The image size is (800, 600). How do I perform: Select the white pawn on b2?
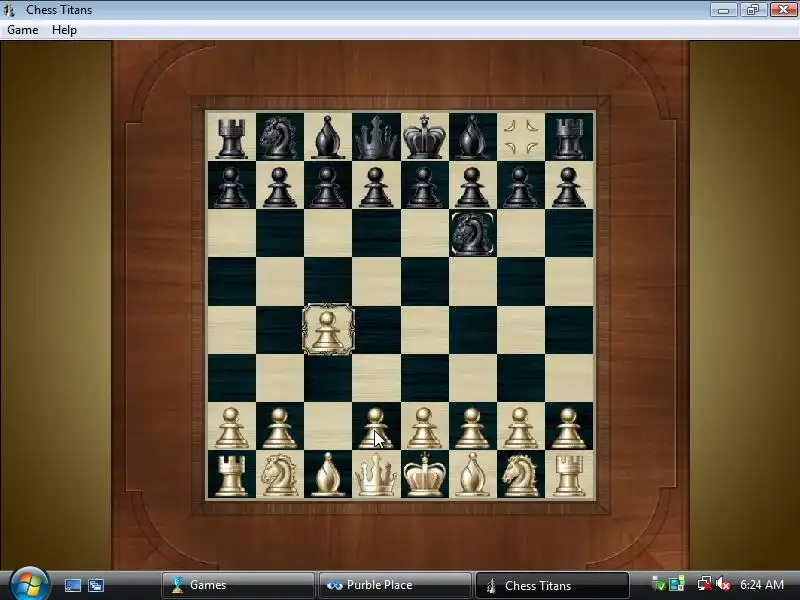pyautogui.click(x=279, y=428)
